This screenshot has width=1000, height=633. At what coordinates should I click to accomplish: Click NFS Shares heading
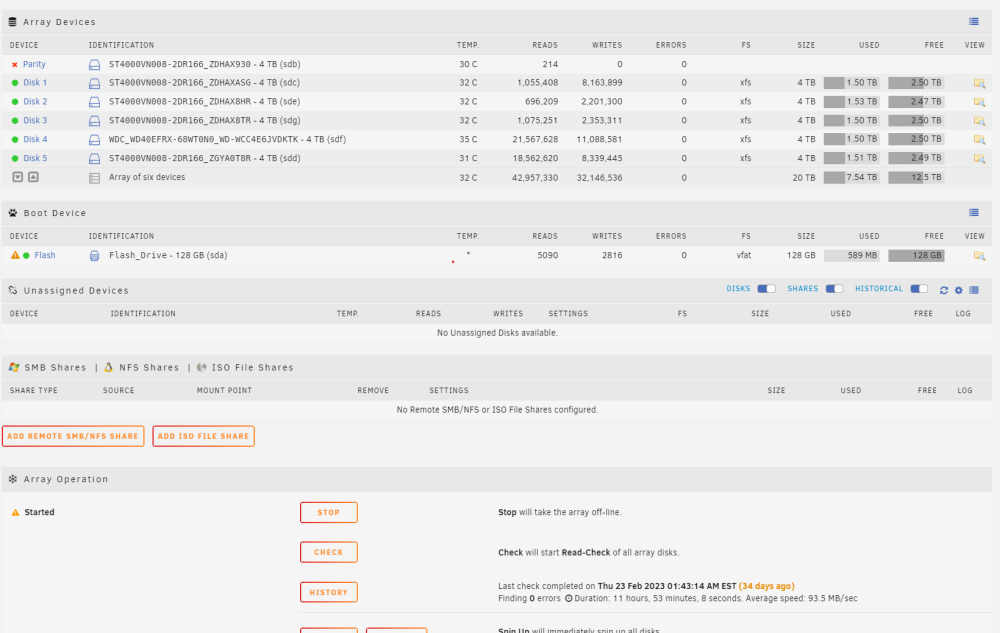(149, 368)
